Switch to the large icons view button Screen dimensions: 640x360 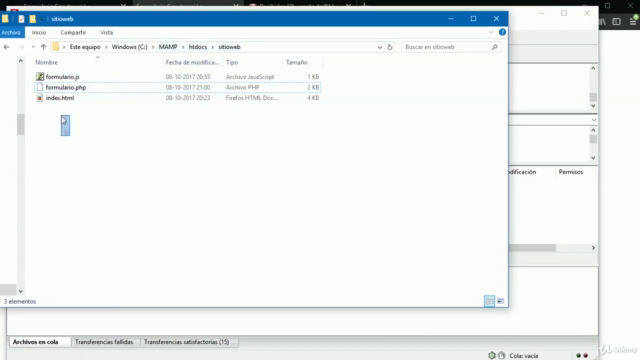click(x=500, y=301)
